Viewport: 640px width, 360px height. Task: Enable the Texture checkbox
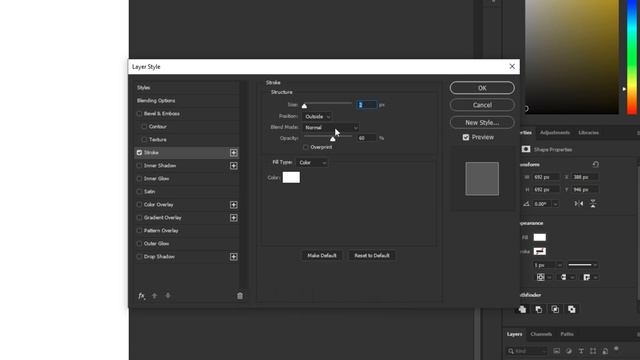(x=144, y=140)
